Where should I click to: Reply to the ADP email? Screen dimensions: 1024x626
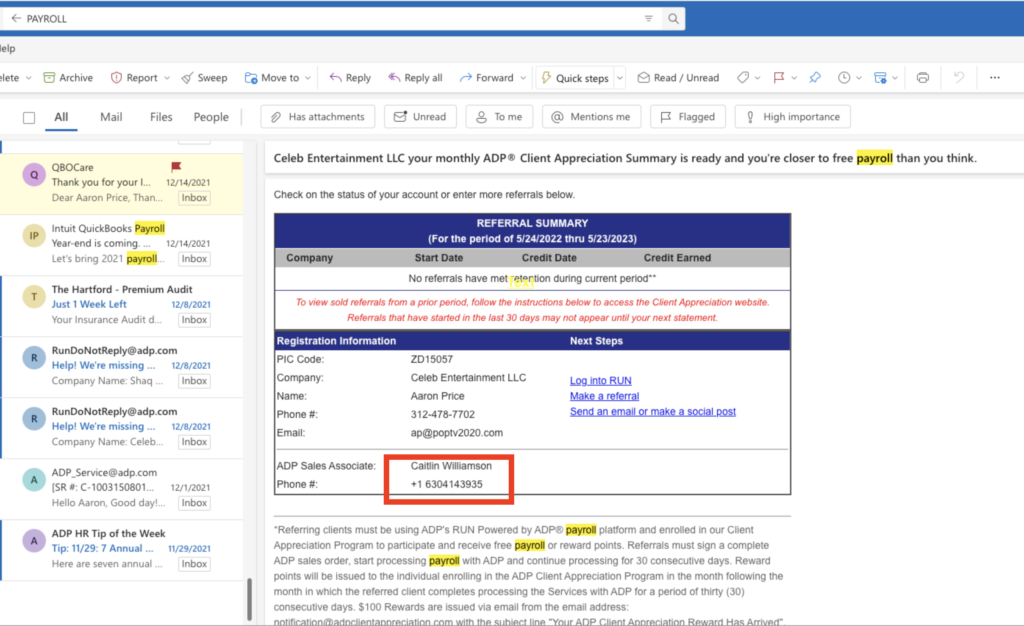coord(350,78)
